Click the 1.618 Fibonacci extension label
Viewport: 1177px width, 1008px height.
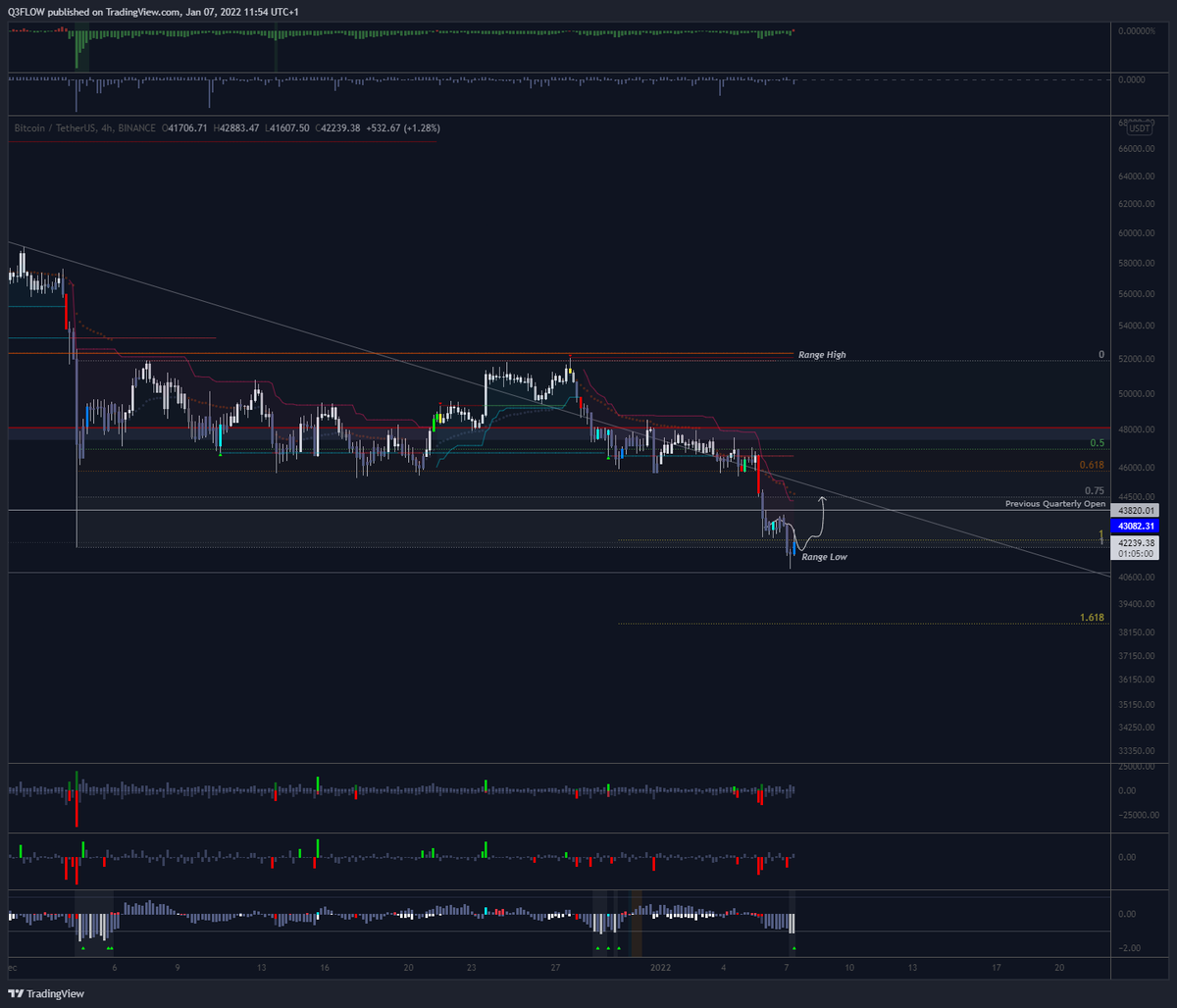(x=1092, y=617)
